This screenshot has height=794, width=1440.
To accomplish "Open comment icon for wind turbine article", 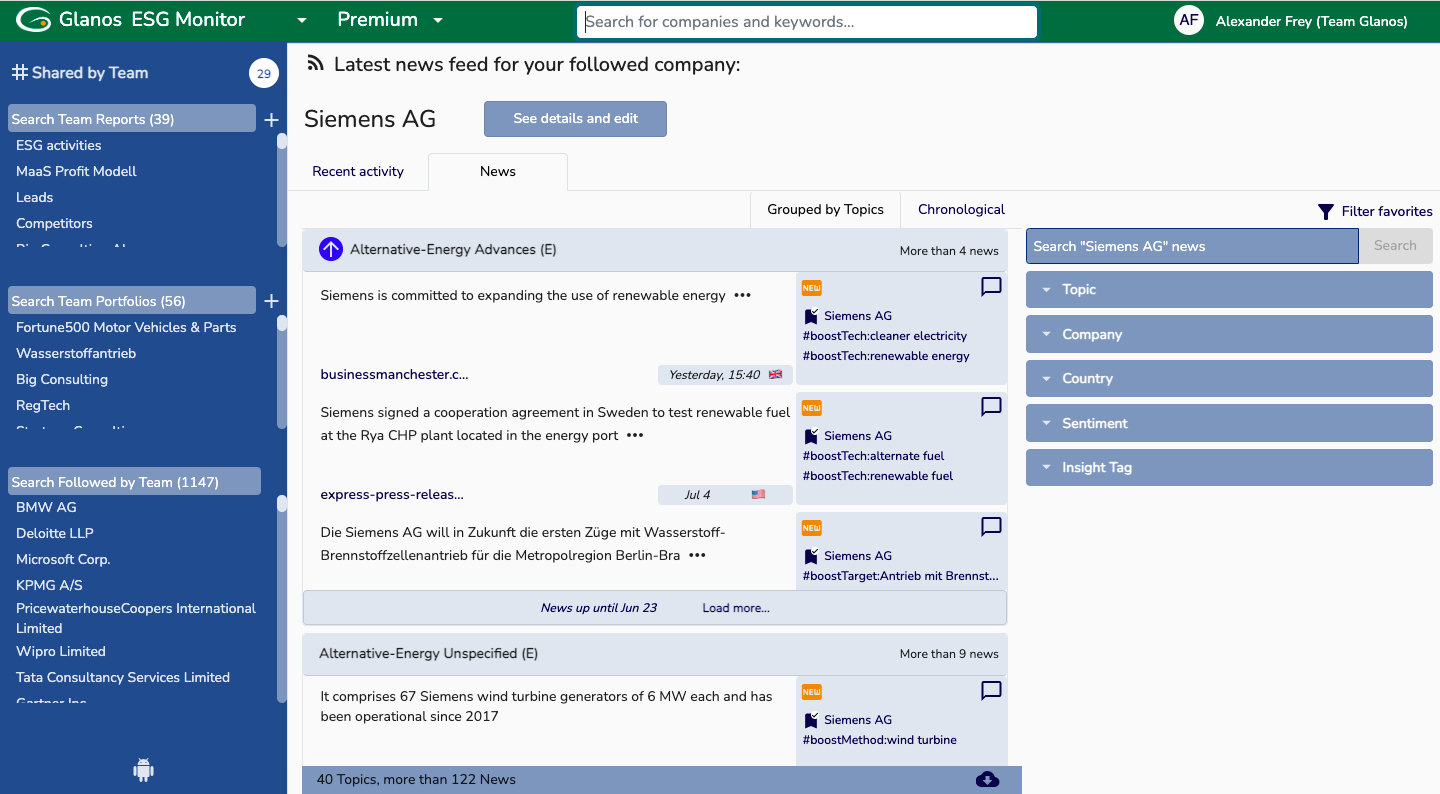I will 991,691.
